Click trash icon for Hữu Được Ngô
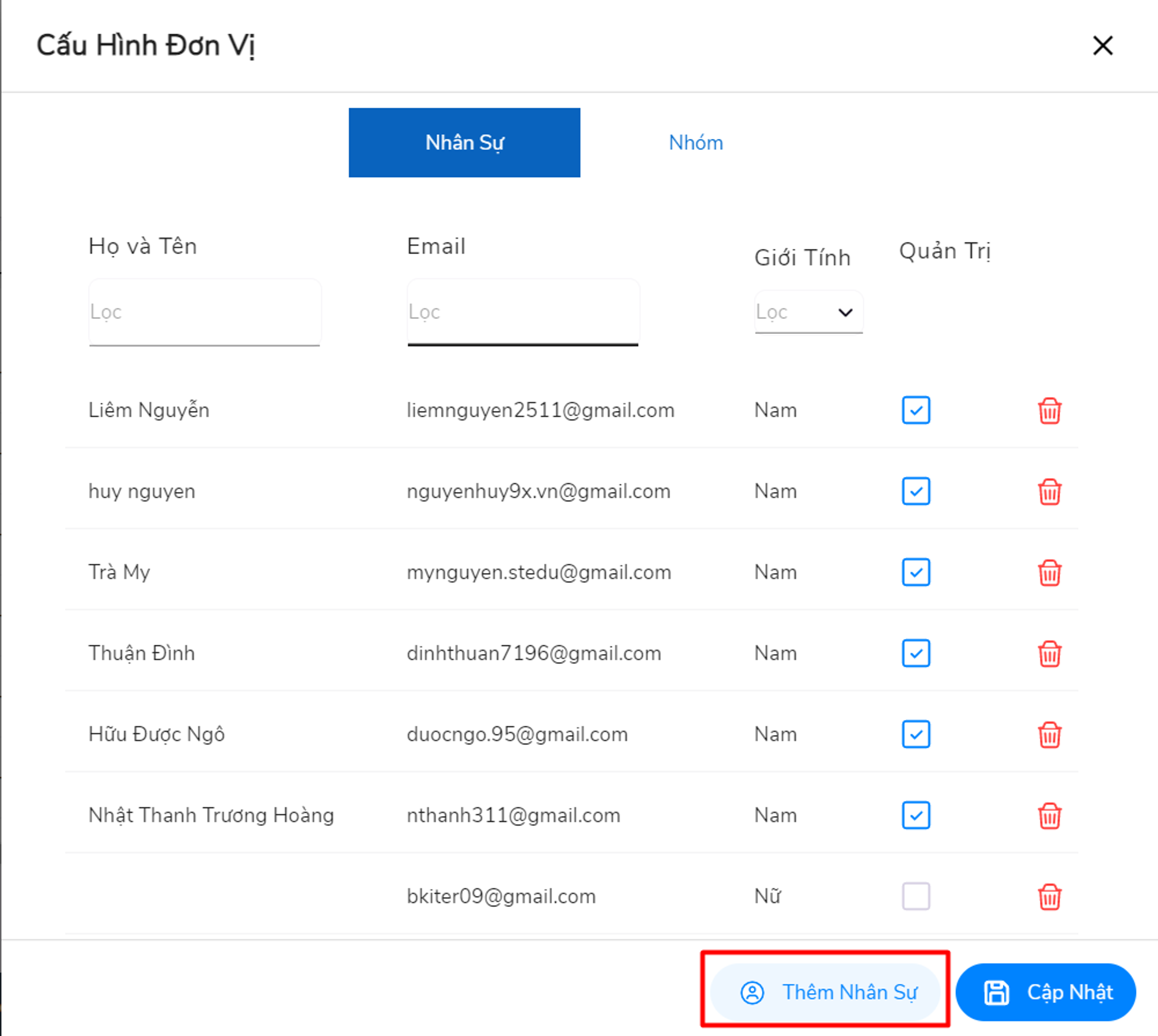 click(1049, 735)
